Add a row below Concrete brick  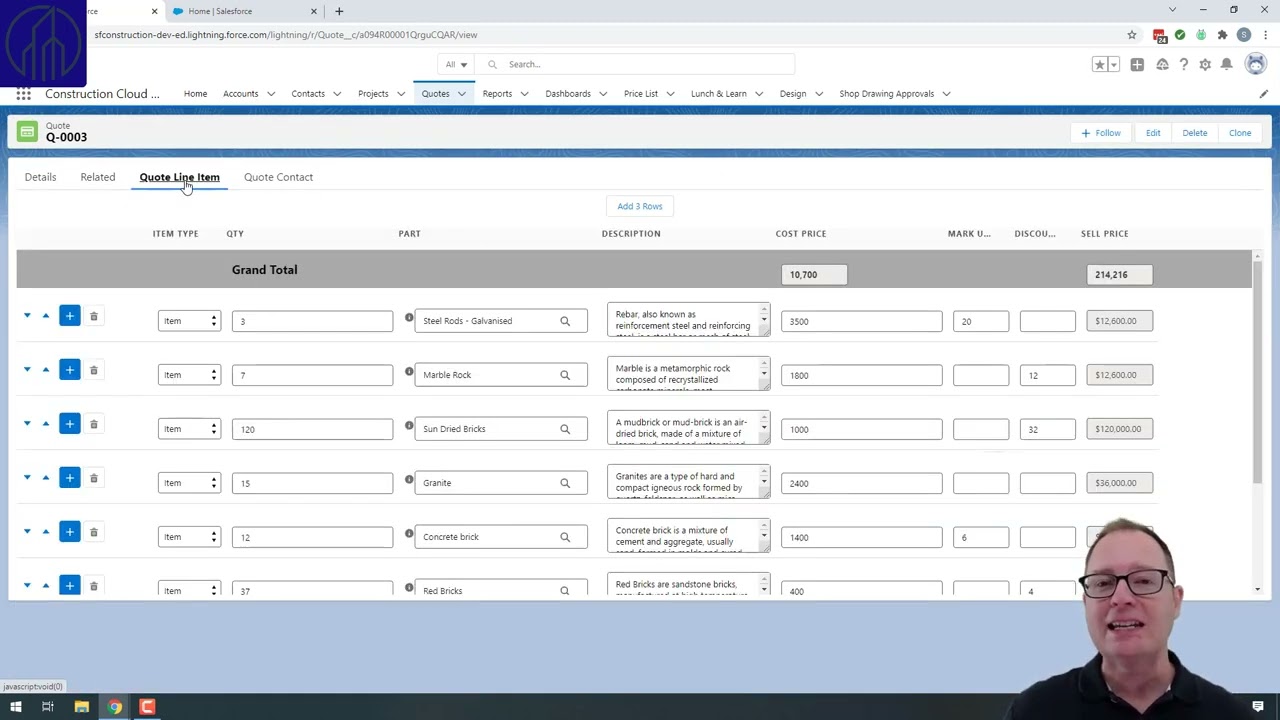tap(69, 532)
